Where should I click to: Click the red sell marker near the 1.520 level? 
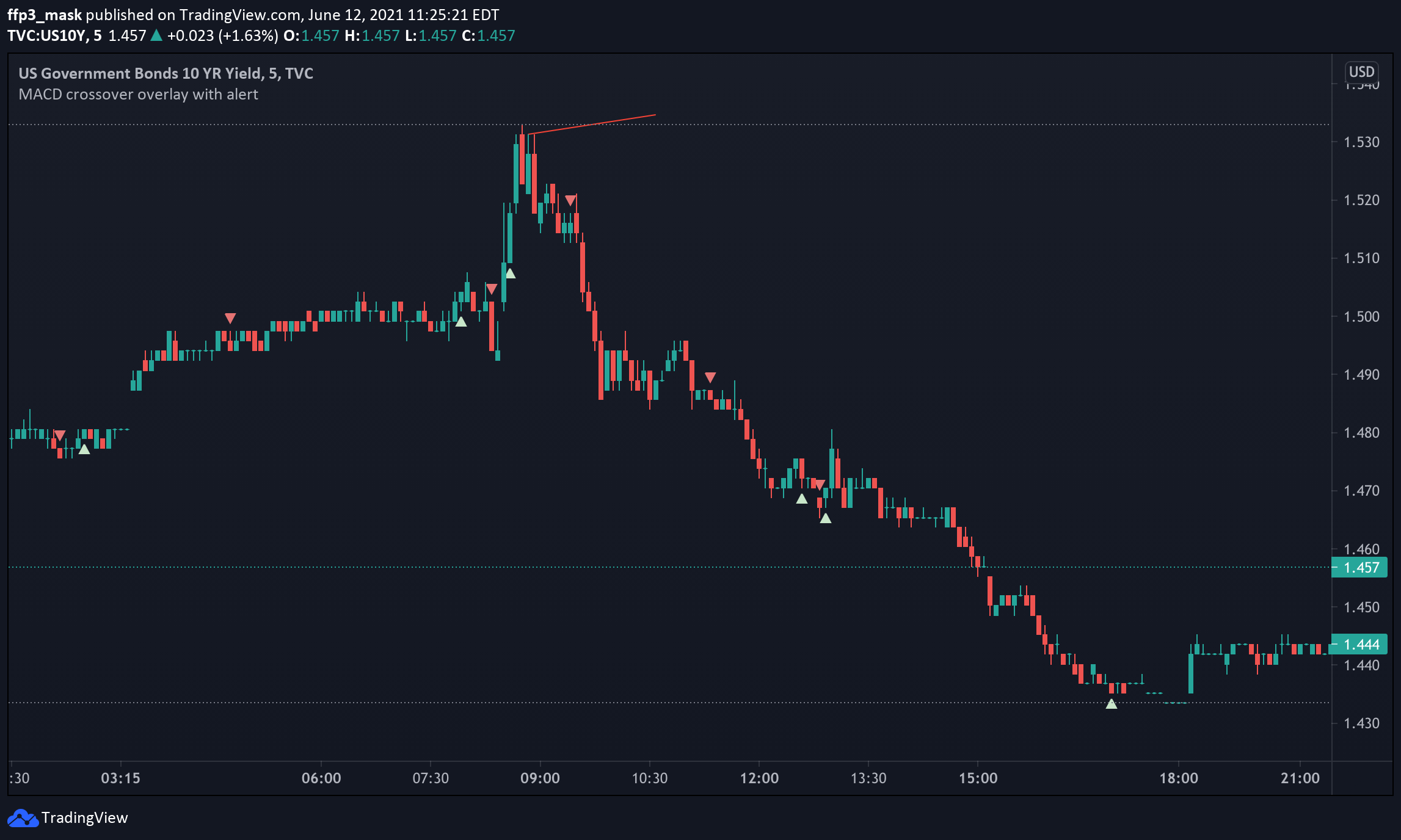pos(570,200)
